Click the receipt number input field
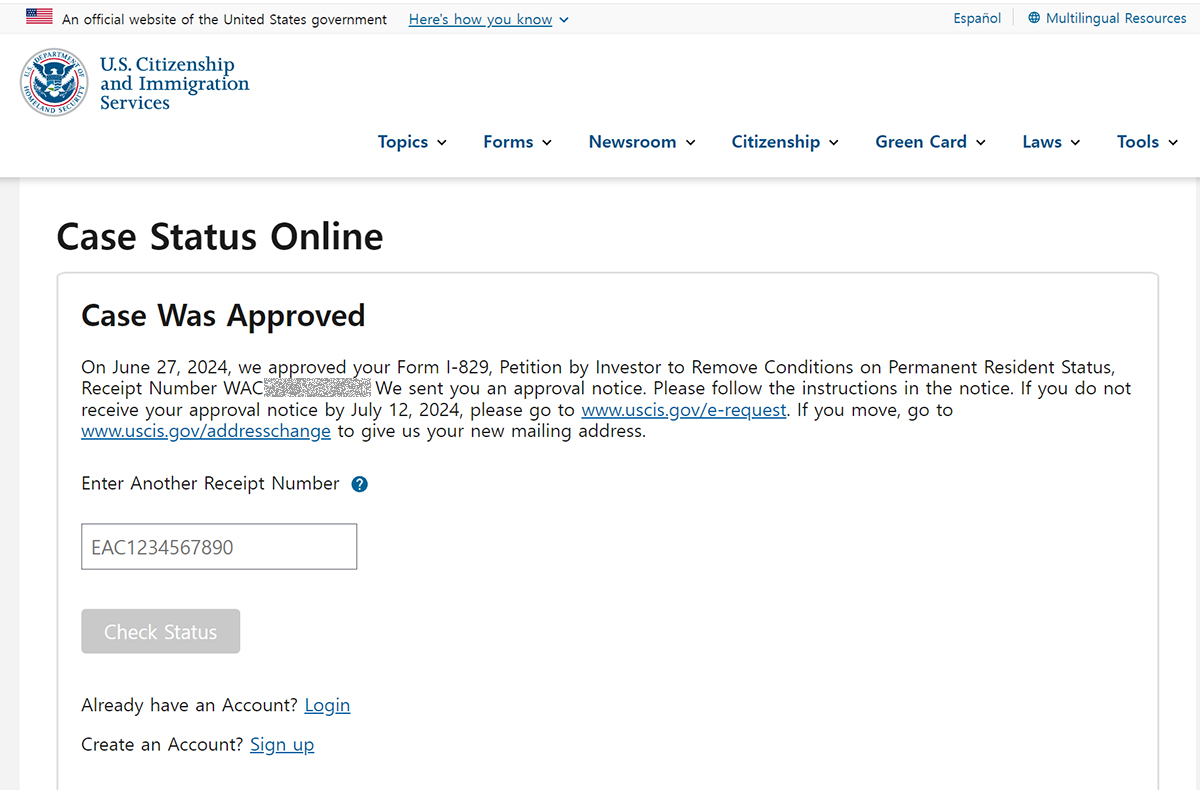 219,547
